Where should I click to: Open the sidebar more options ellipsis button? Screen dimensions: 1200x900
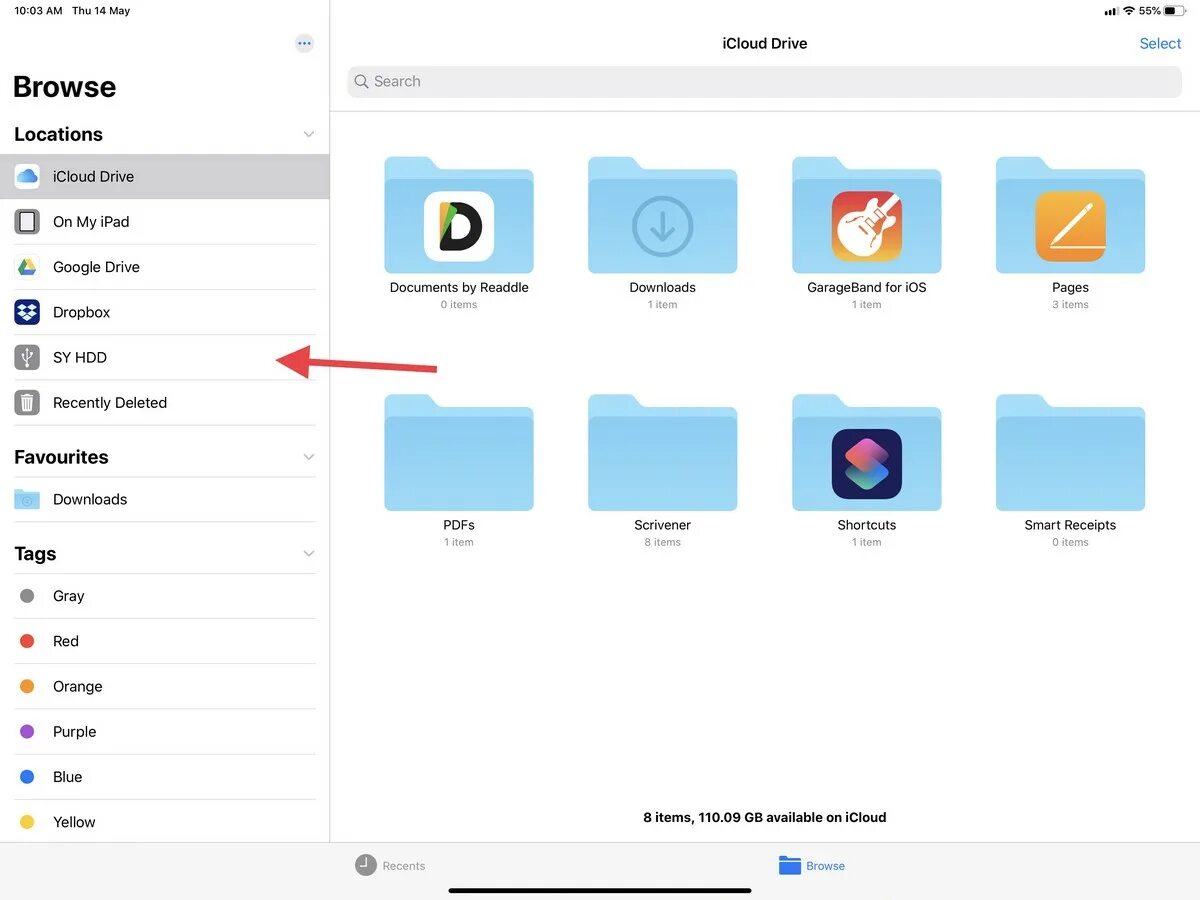[x=304, y=43]
